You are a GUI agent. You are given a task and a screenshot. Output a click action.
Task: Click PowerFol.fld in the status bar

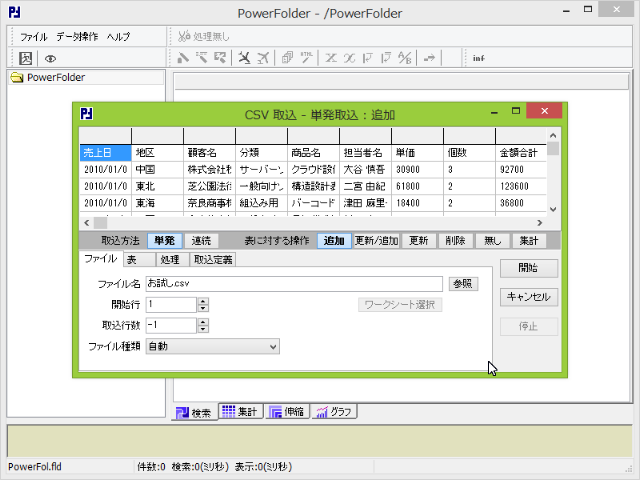[x=35, y=467]
